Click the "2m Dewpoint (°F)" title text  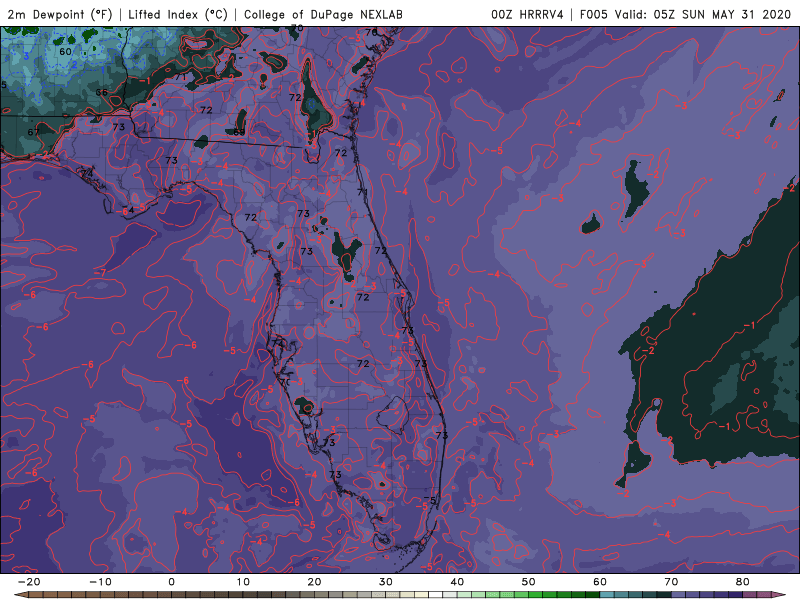tap(60, 14)
